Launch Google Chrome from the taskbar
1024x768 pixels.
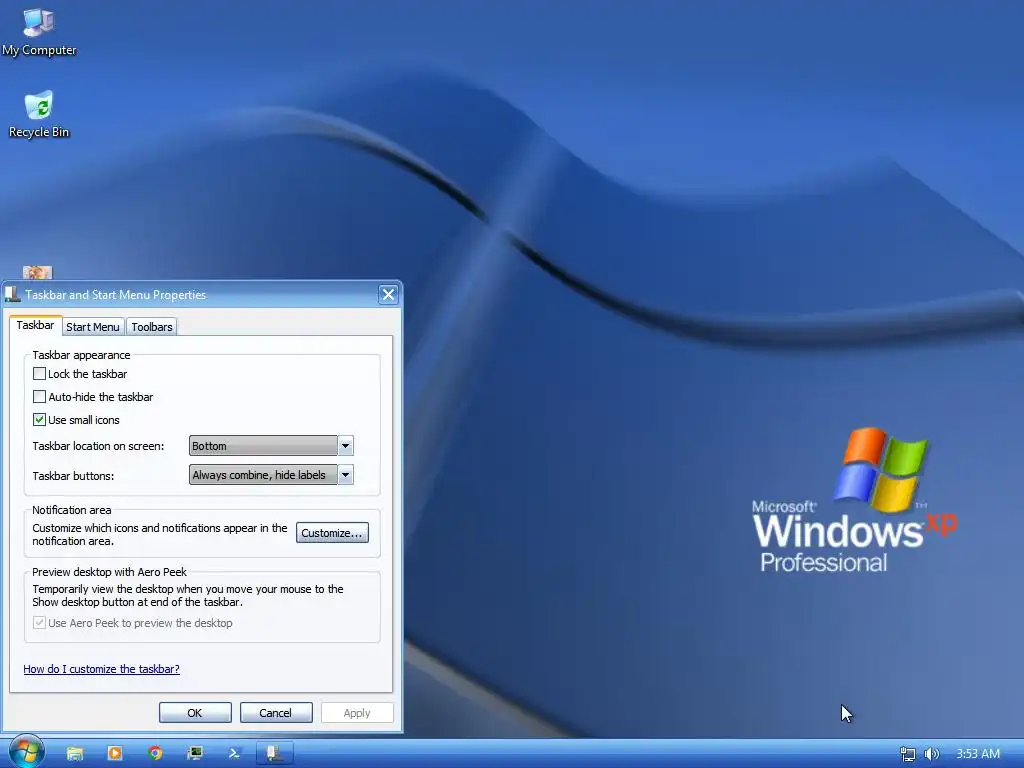click(x=155, y=753)
